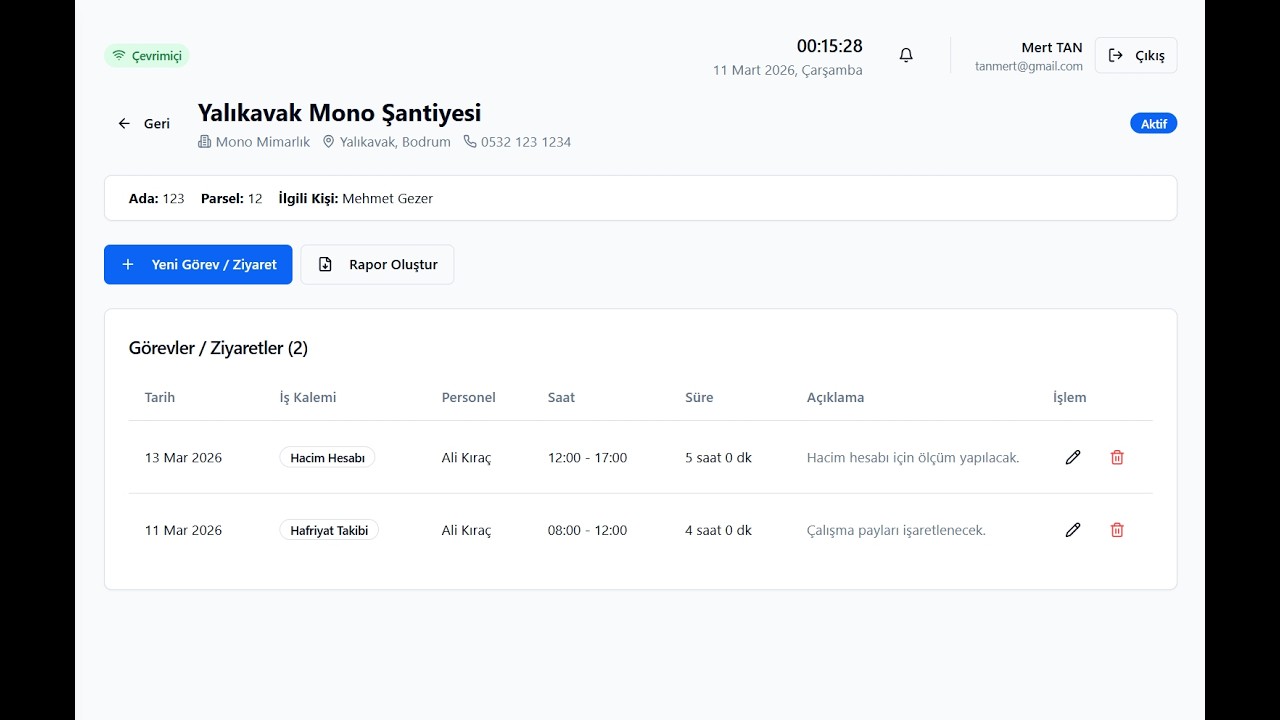1280x720 pixels.
Task: Click the 08:00 - 12:00 time cell
Action: point(587,530)
